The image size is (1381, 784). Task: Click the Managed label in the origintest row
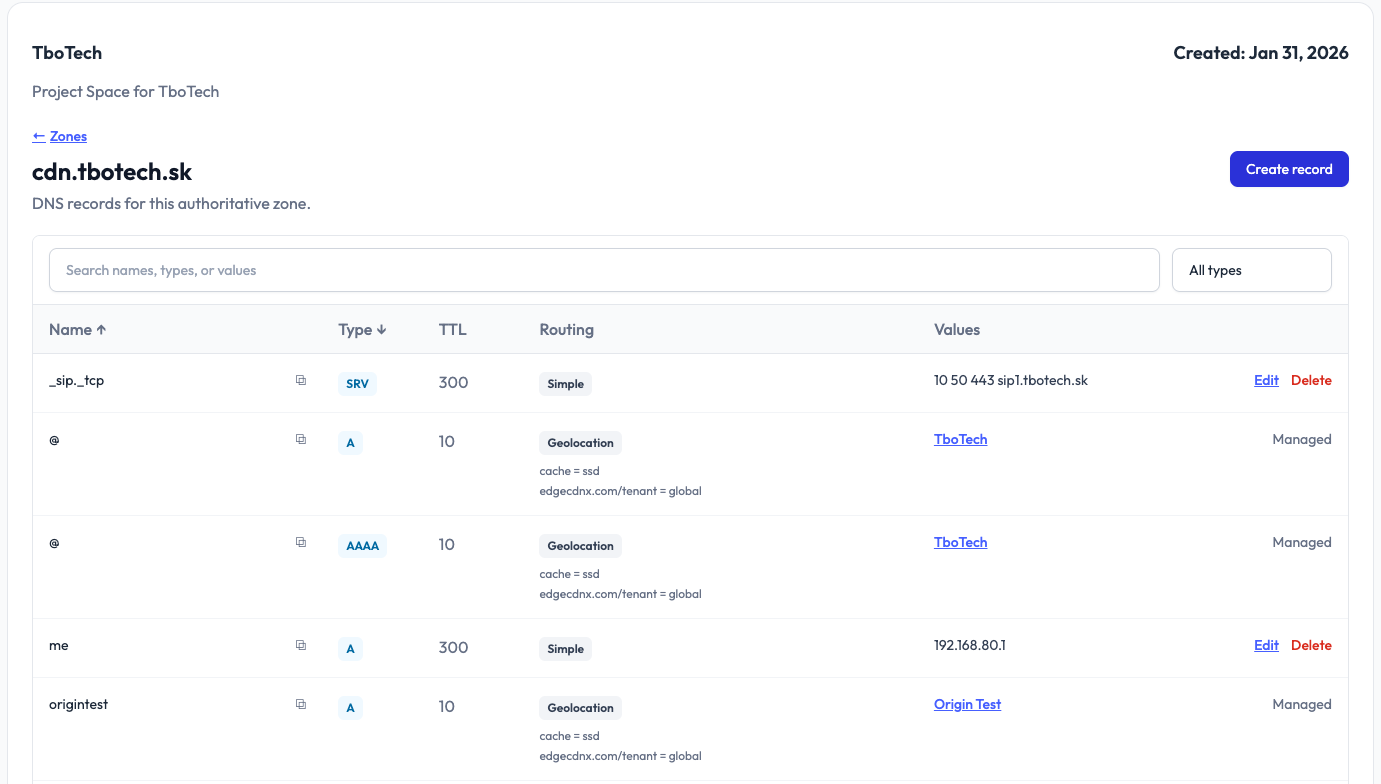coord(1302,704)
